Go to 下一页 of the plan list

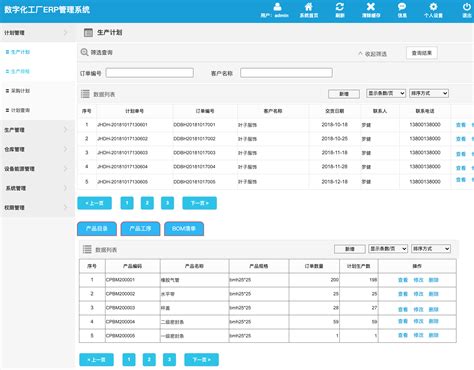pyautogui.click(x=199, y=203)
